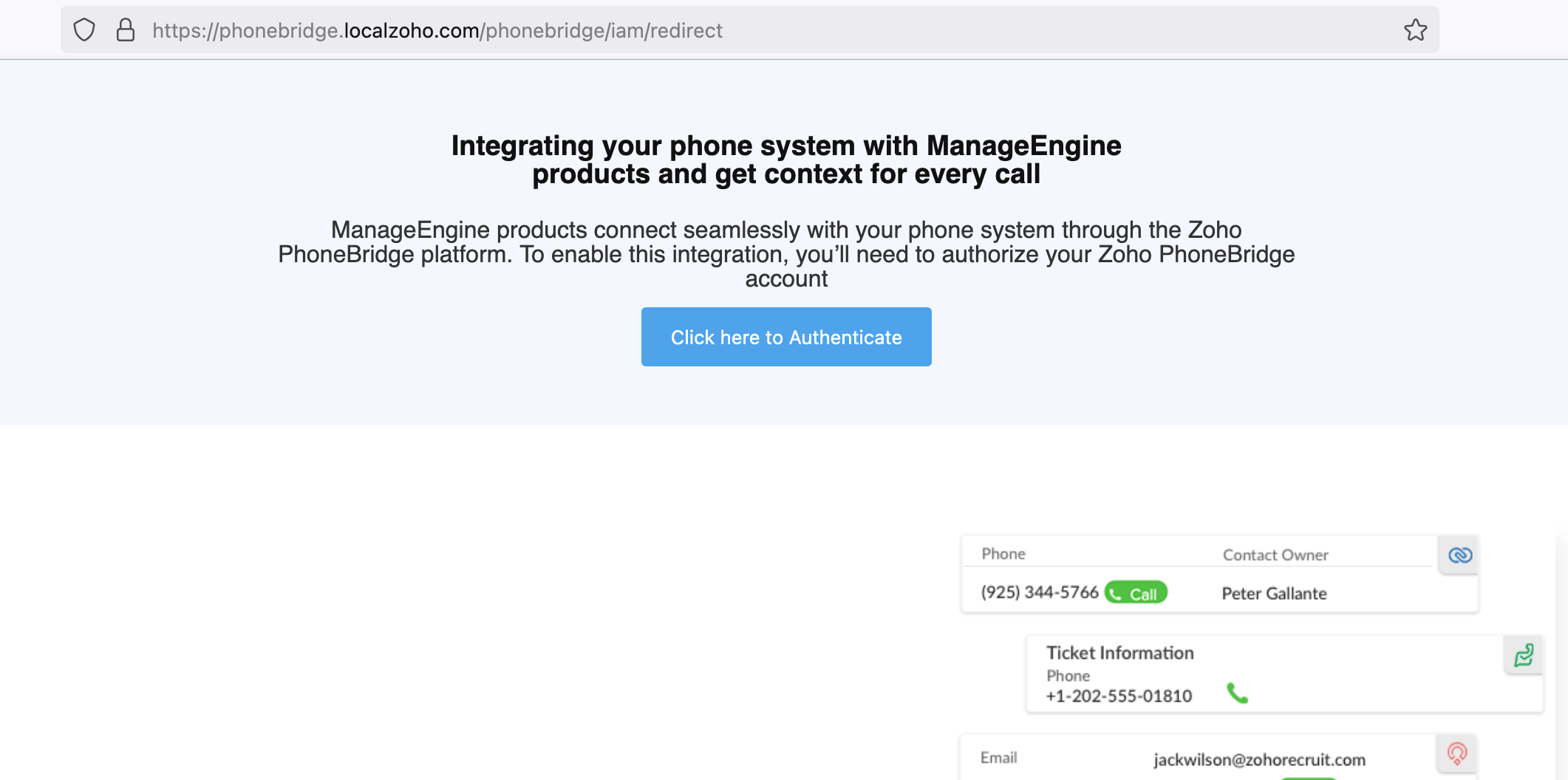
Task: Click the URL address bar field
Action: tap(749, 30)
